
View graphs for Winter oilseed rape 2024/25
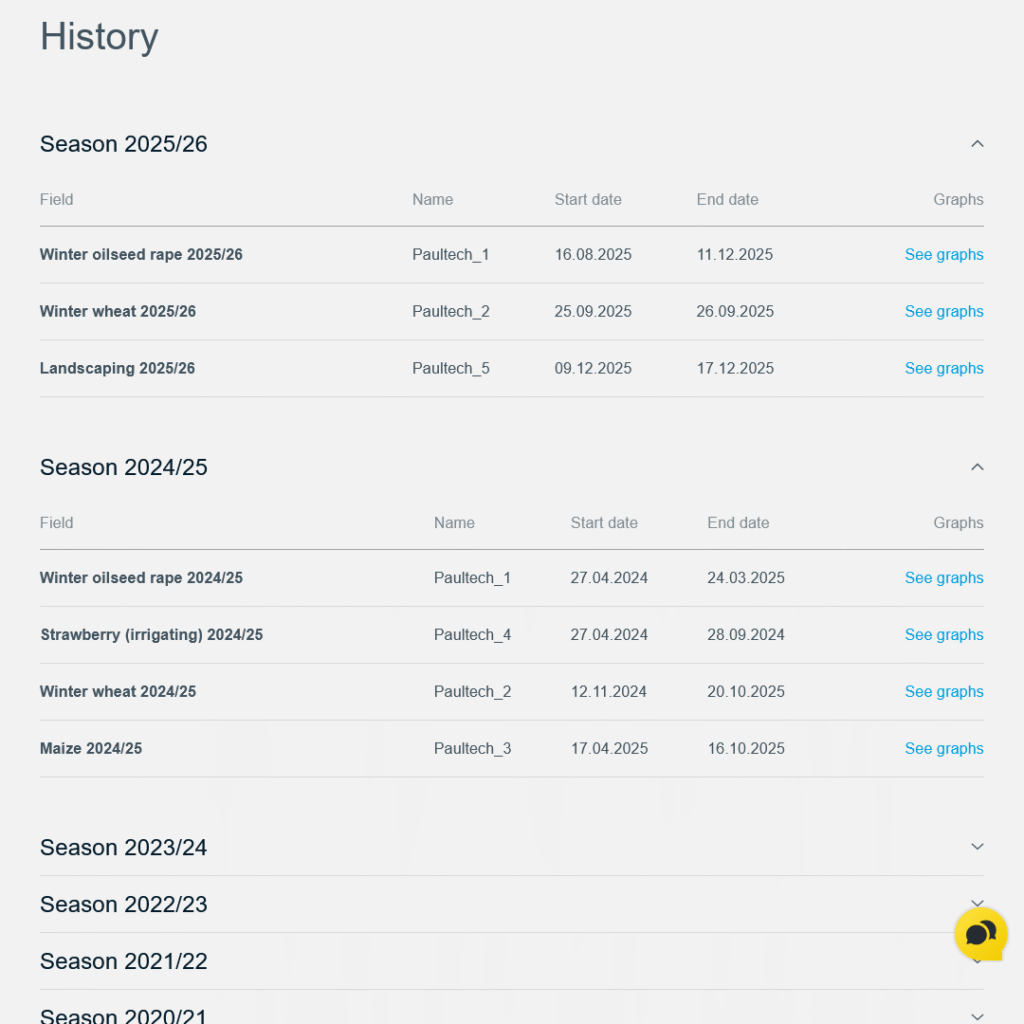tap(943, 578)
